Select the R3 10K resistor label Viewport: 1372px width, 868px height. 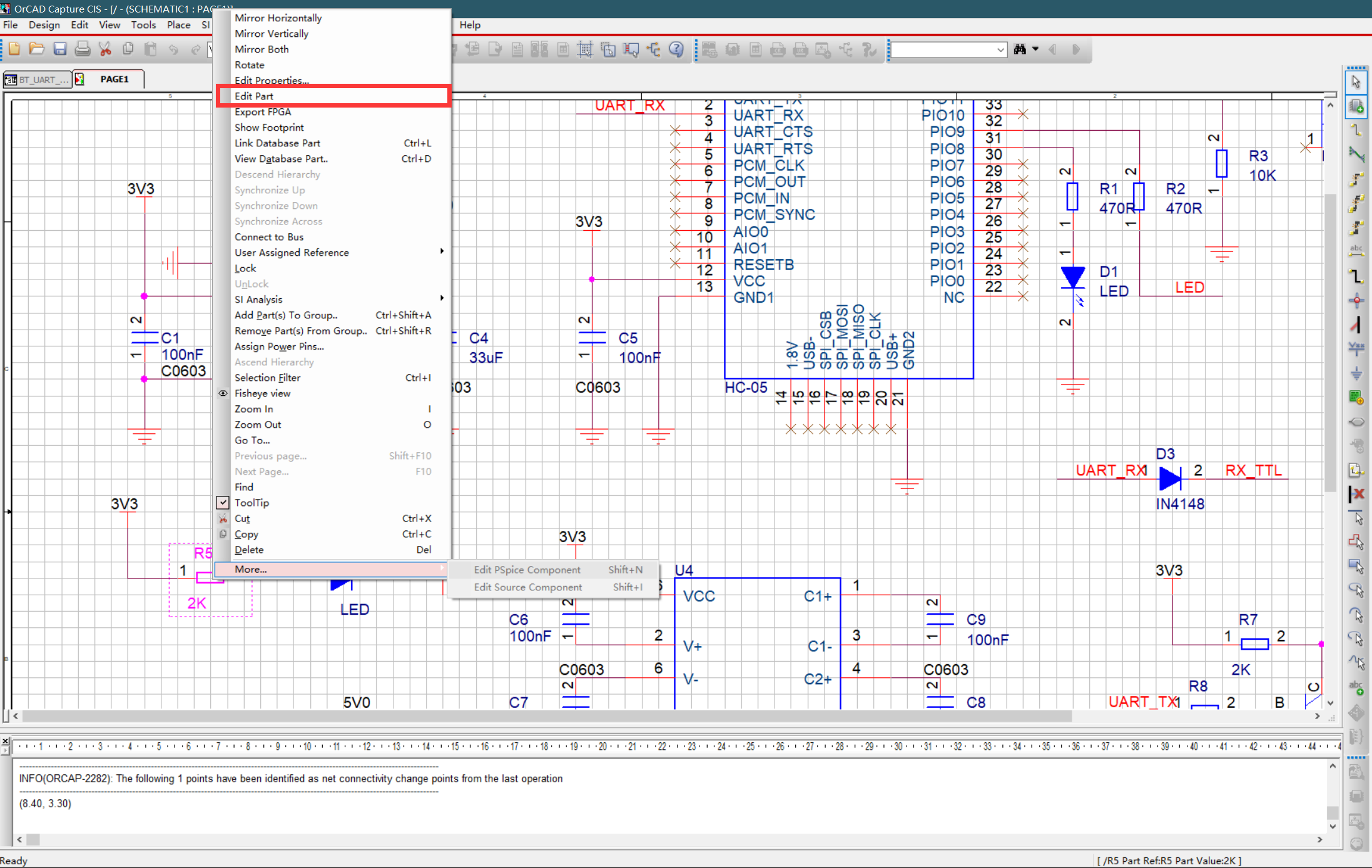click(1261, 166)
